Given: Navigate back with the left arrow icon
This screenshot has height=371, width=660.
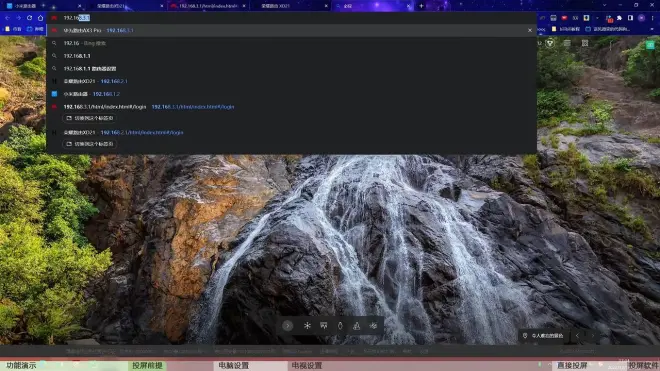Looking at the screenshot, I should pos(7,18).
